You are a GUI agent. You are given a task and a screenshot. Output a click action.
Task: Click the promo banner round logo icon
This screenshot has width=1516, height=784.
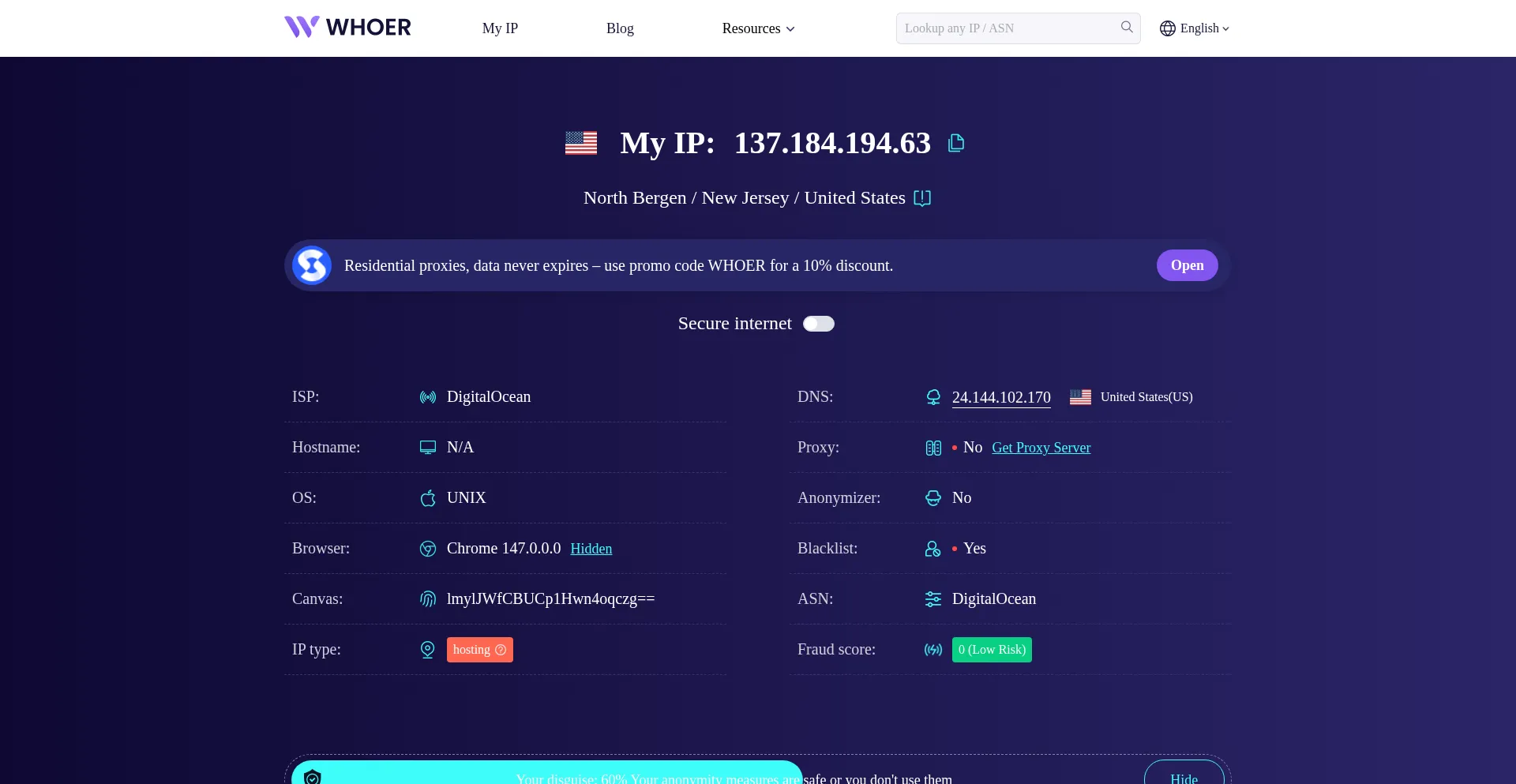312,265
